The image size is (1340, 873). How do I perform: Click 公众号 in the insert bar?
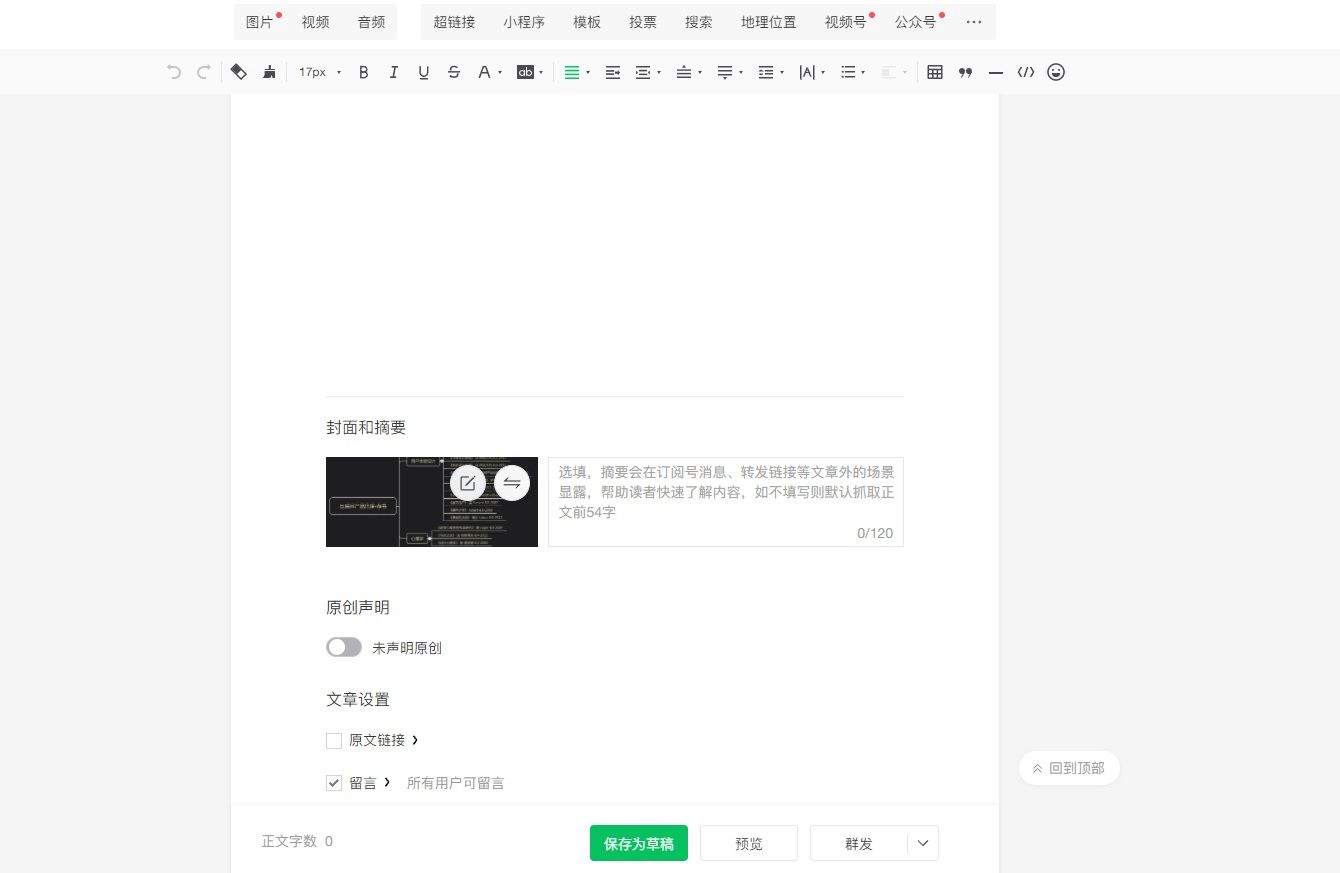916,22
